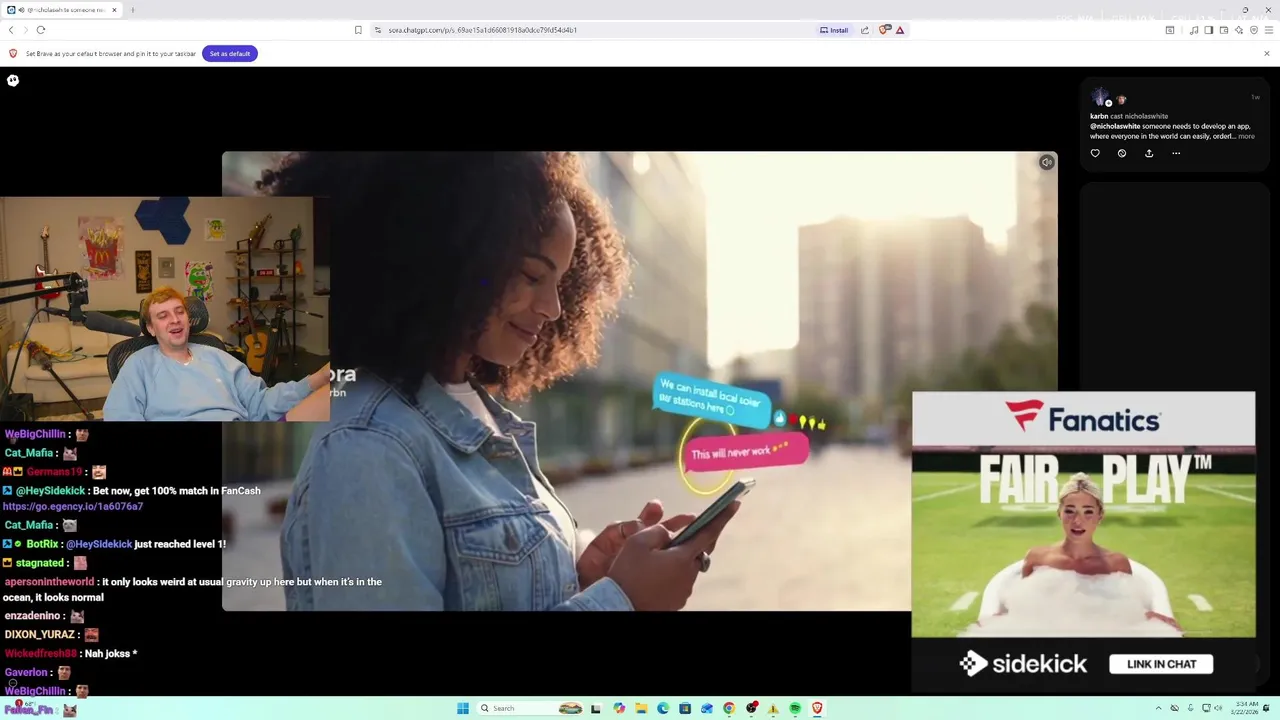Click the Sora video player
The image size is (1280, 720).
tap(640, 381)
